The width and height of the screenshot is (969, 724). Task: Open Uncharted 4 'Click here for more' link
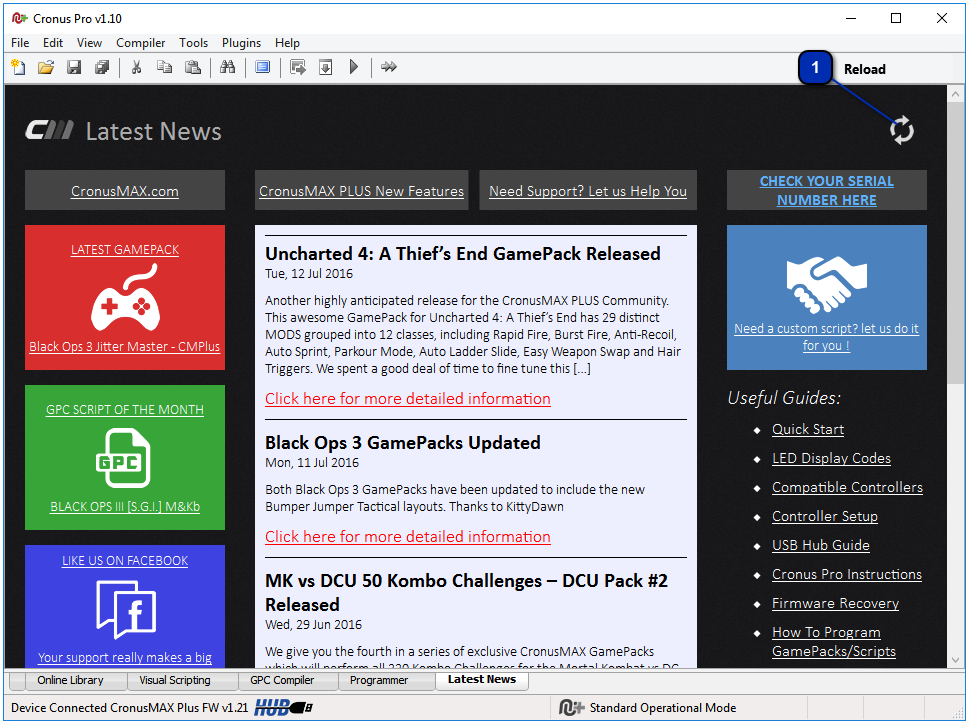(x=408, y=398)
